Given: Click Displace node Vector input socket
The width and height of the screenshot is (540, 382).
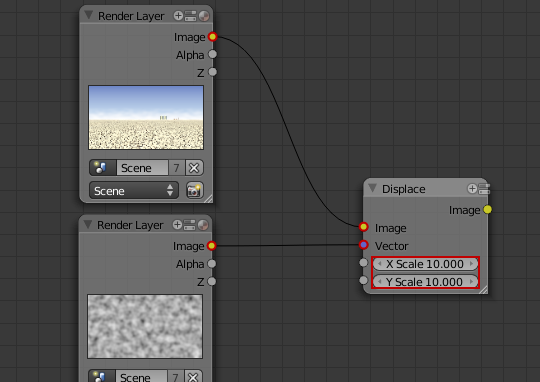Looking at the screenshot, I should click(364, 245).
